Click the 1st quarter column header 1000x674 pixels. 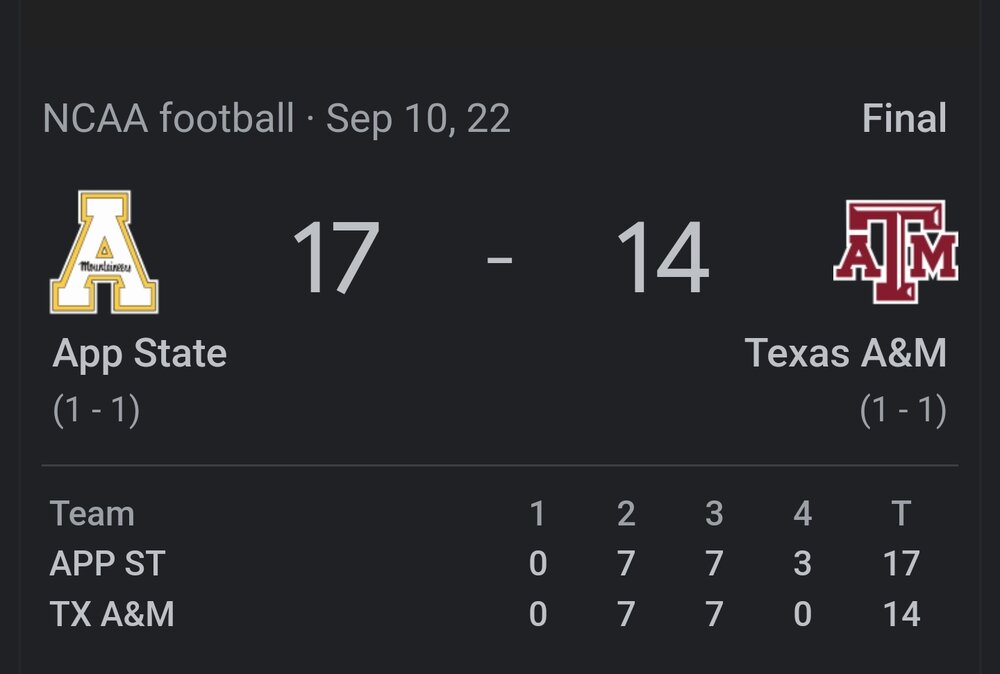537,514
